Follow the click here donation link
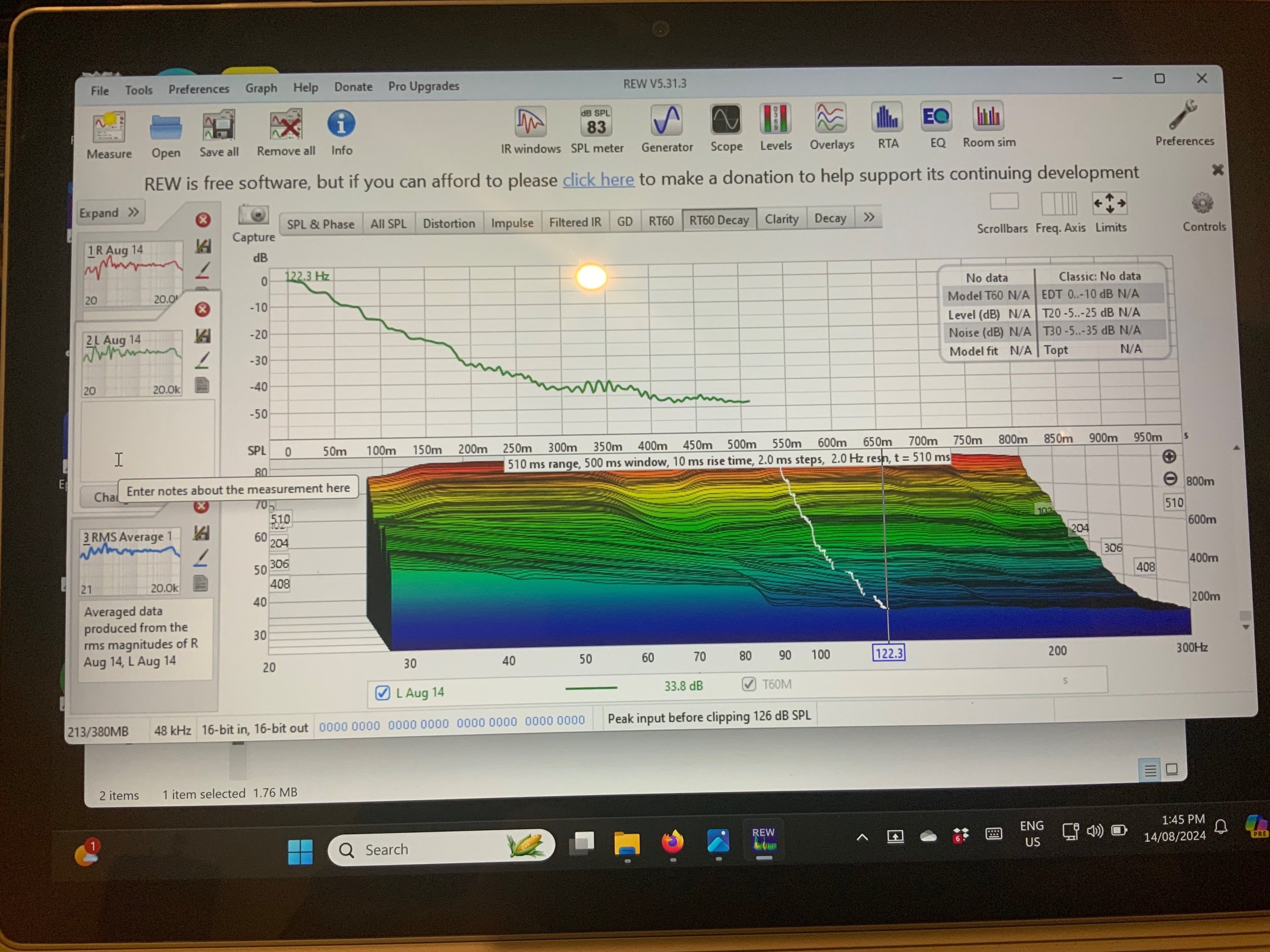 pos(598,180)
